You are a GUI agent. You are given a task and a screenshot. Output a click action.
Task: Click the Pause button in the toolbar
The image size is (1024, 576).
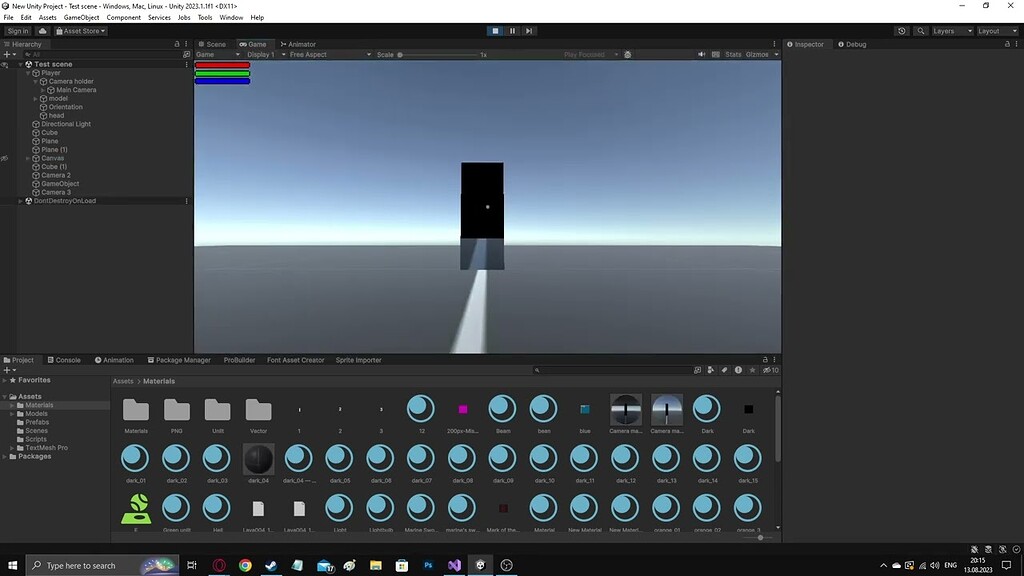coord(511,31)
